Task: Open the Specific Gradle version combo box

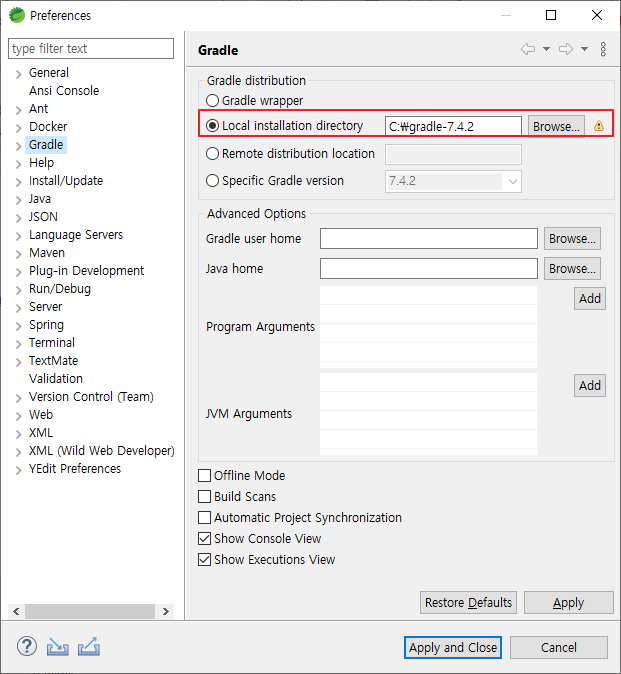Action: pyautogui.click(x=453, y=181)
